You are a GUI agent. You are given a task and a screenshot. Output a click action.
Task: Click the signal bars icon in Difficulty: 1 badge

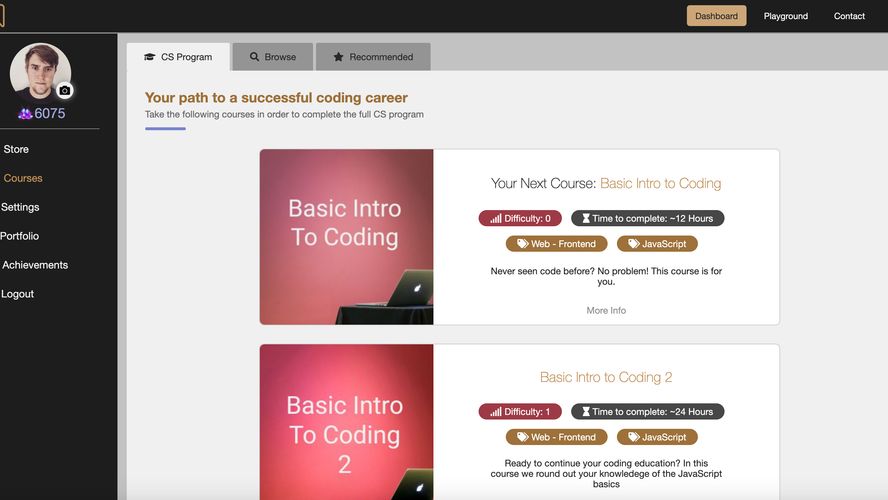pos(496,412)
